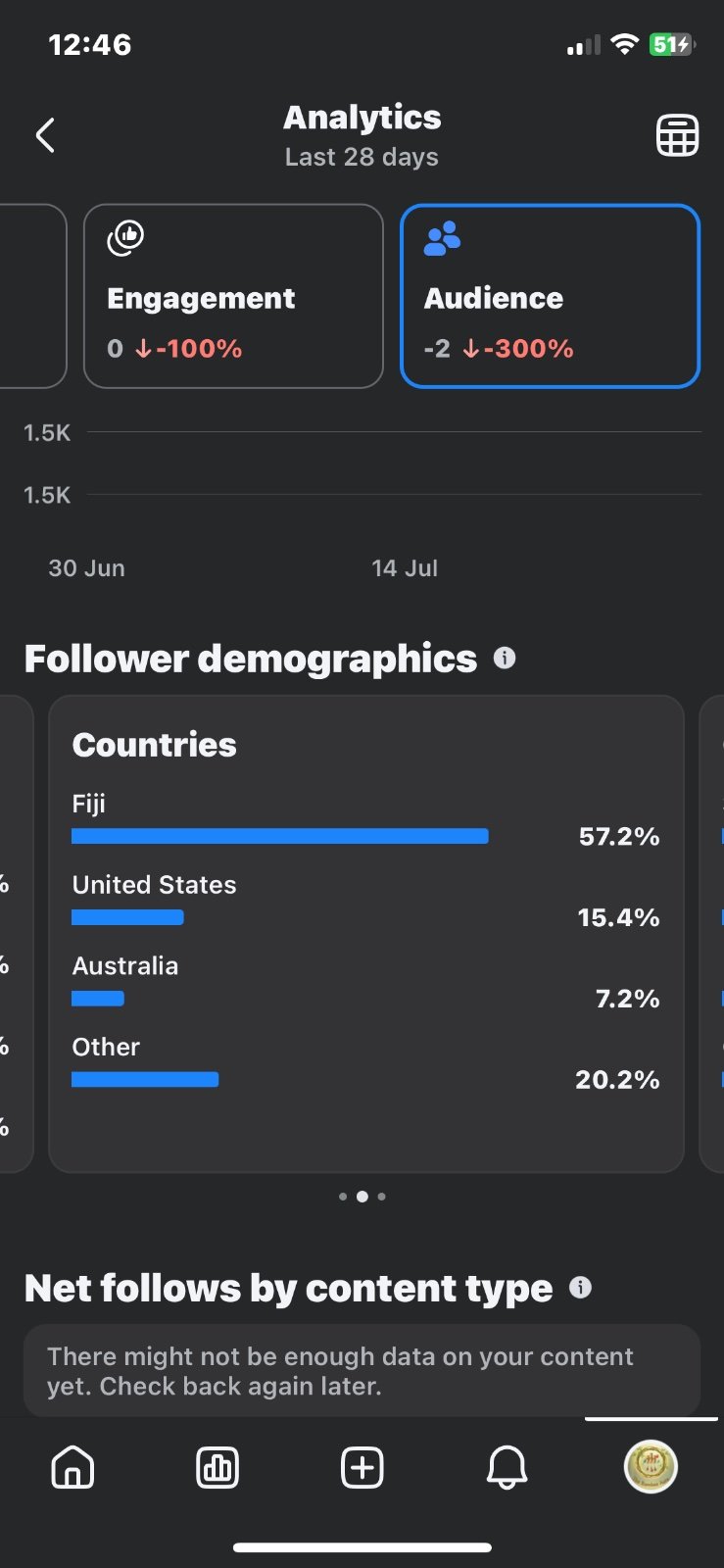Viewport: 724px width, 1568px height.
Task: Tap the 'Last 28 days' date range
Action: tap(362, 157)
